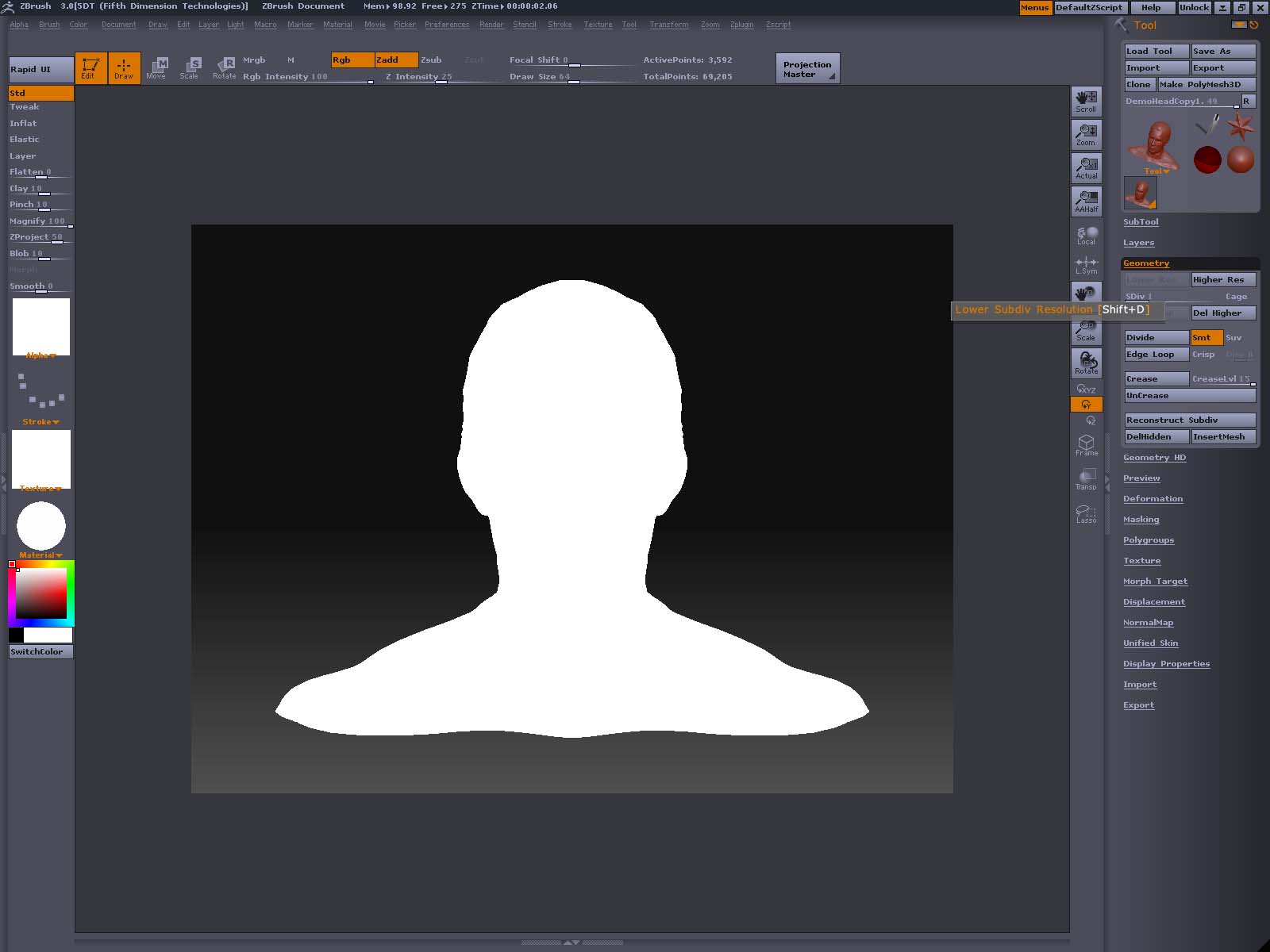This screenshot has width=1270, height=952.
Task: Click the color picker gradient square
Action: coord(41,593)
